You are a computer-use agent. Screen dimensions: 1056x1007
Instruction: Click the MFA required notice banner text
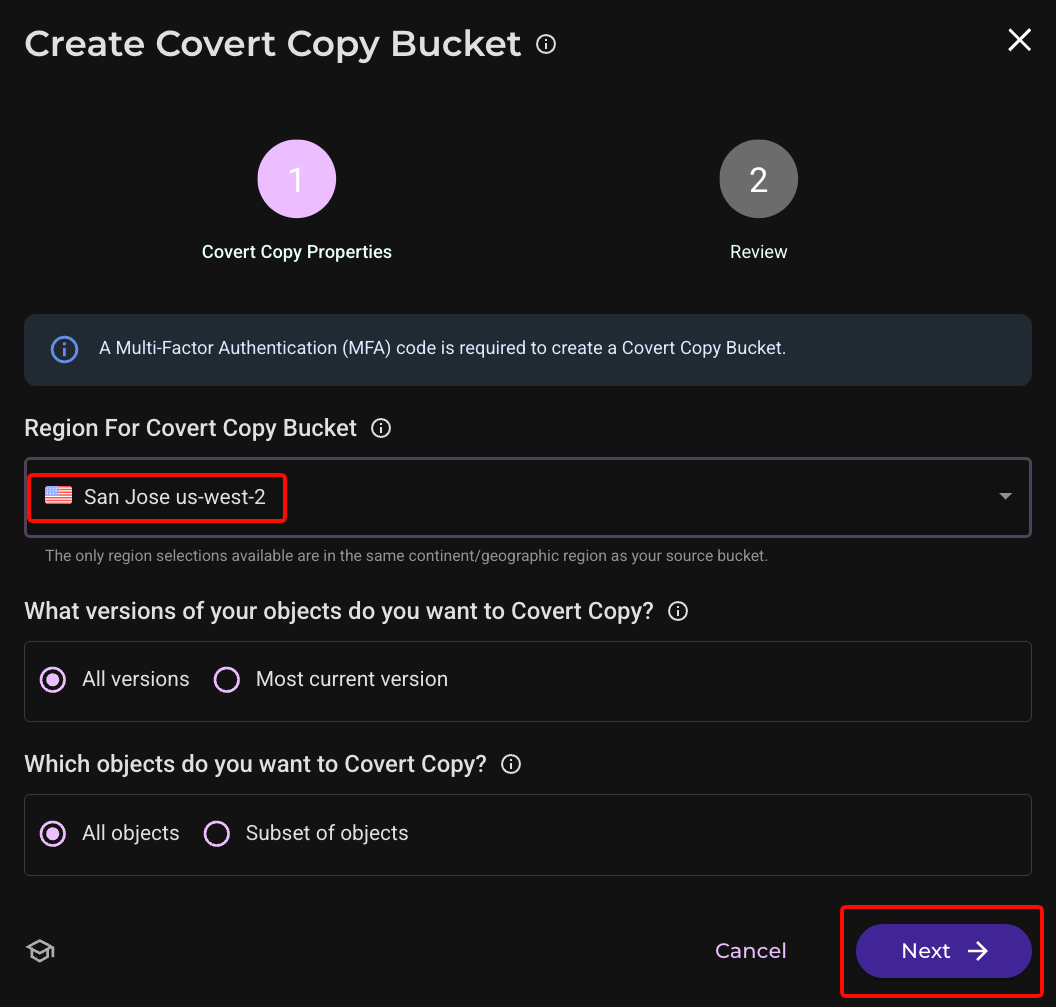pyautogui.click(x=442, y=348)
